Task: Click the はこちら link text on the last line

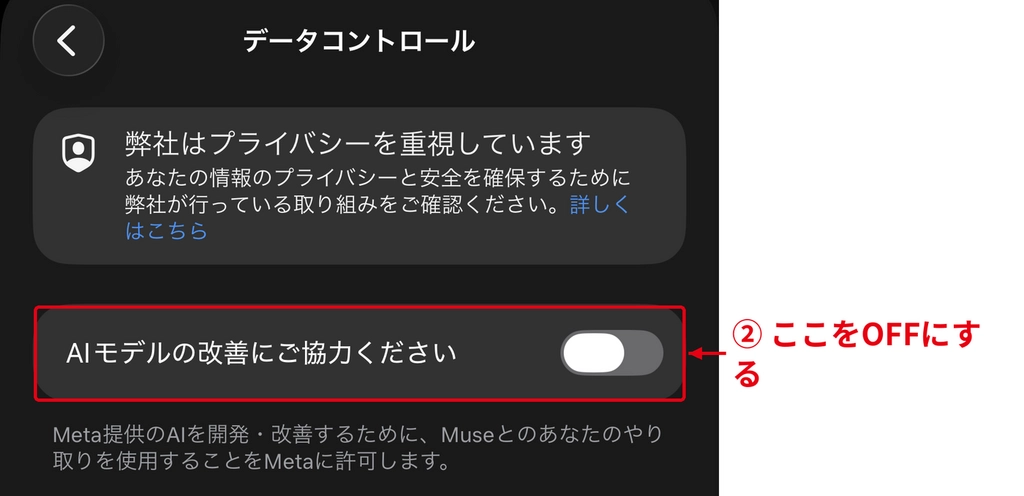Action: 167,230
